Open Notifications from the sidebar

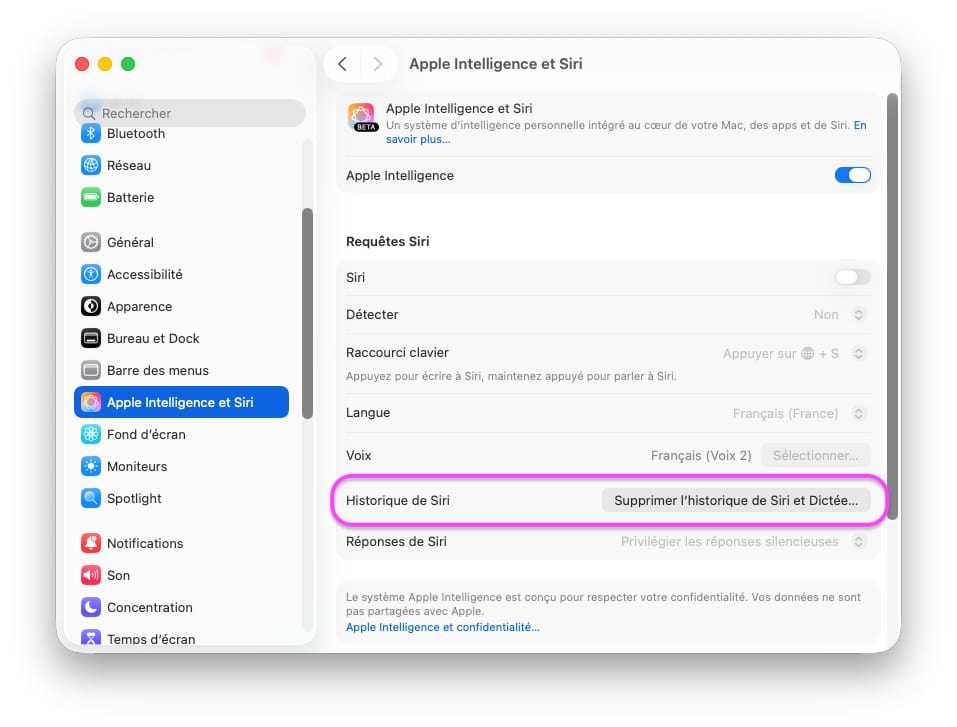[144, 543]
